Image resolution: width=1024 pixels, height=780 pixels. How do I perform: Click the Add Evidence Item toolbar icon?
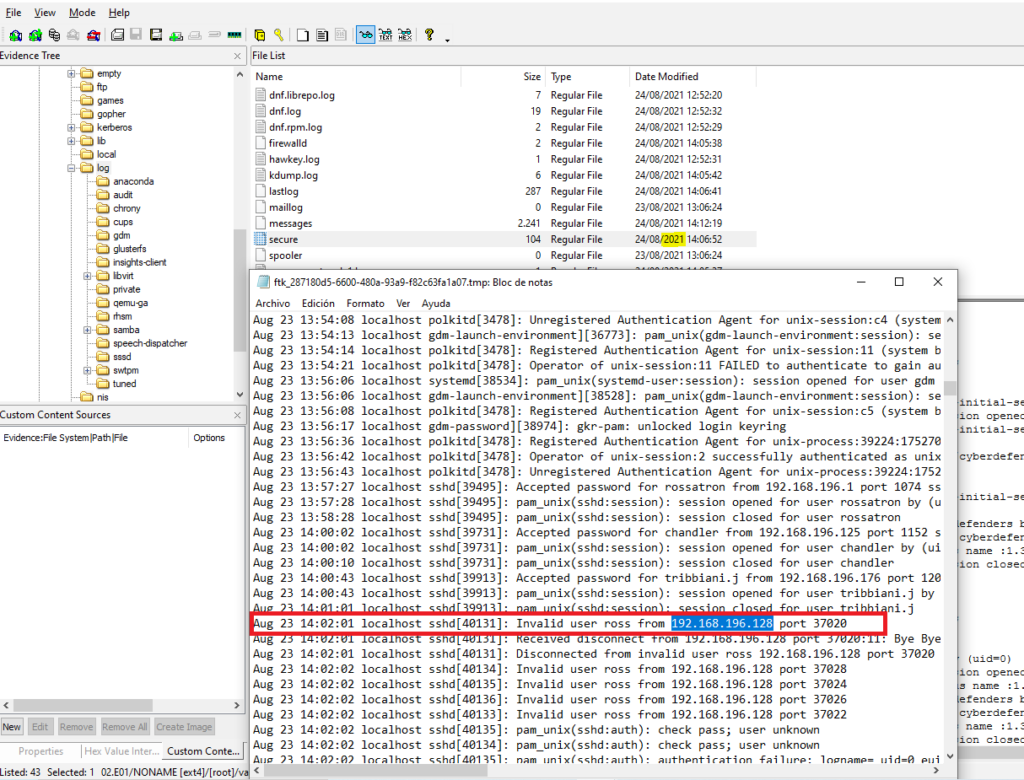(x=15, y=34)
